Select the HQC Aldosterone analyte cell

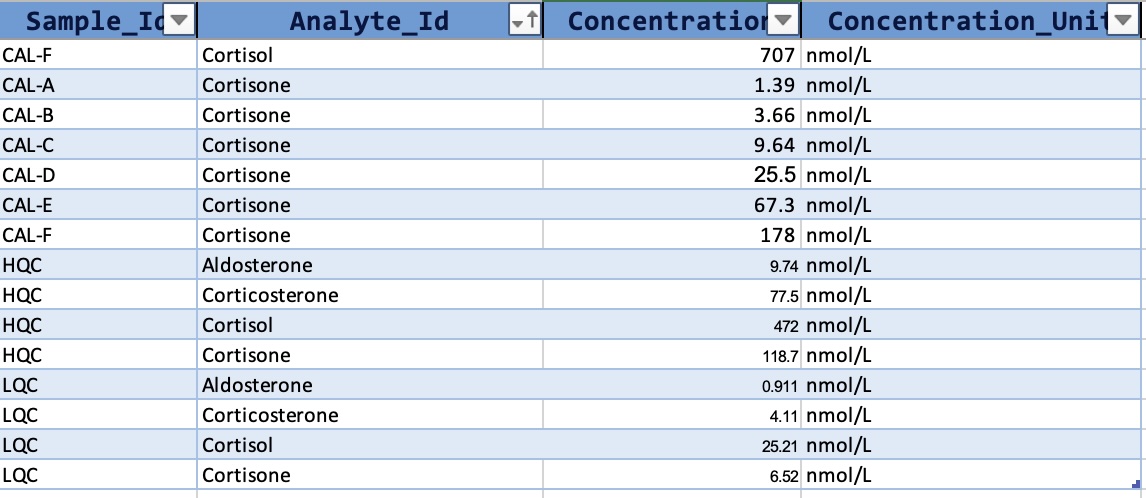[x=257, y=265]
